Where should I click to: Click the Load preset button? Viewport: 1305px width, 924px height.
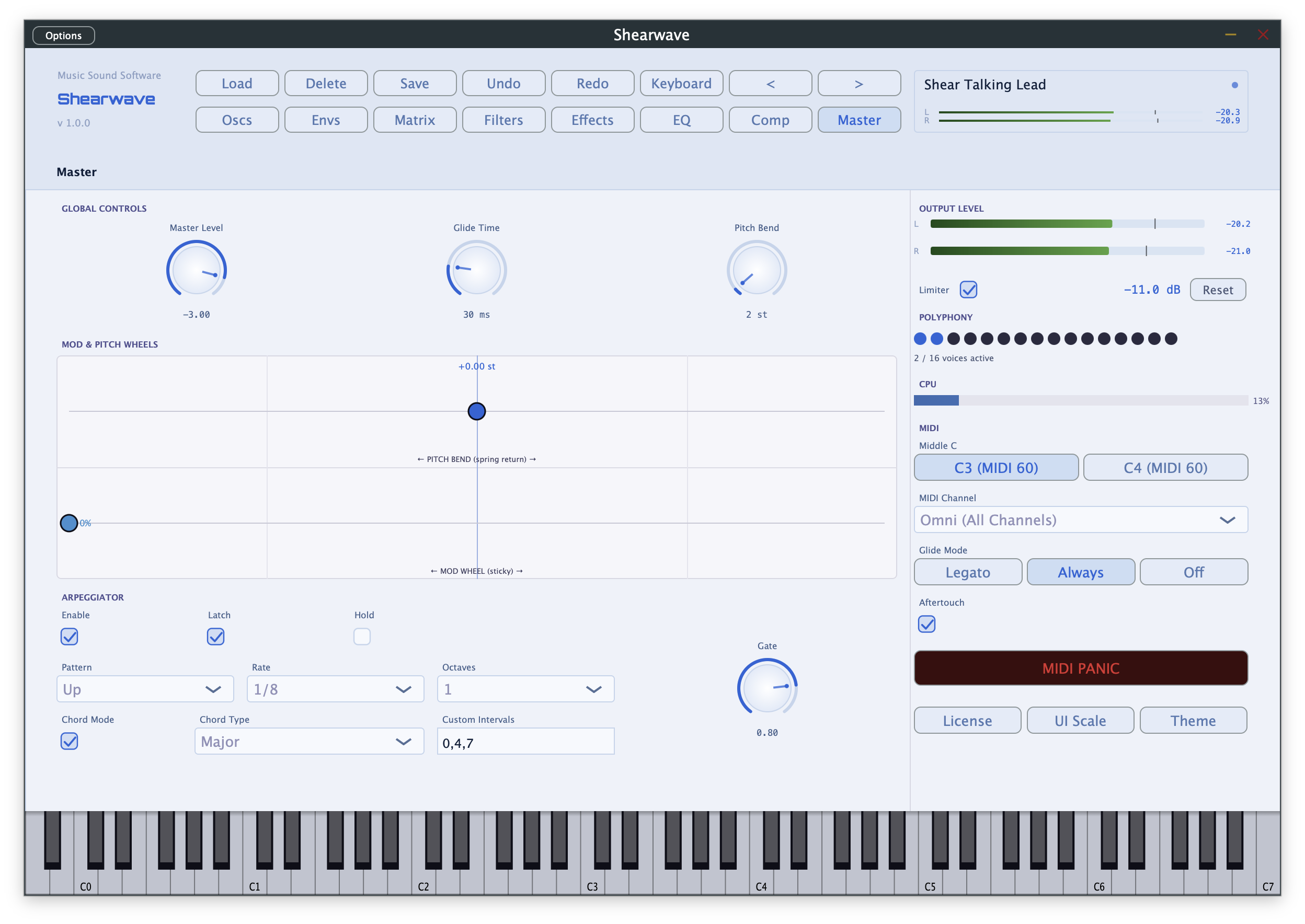click(x=237, y=84)
